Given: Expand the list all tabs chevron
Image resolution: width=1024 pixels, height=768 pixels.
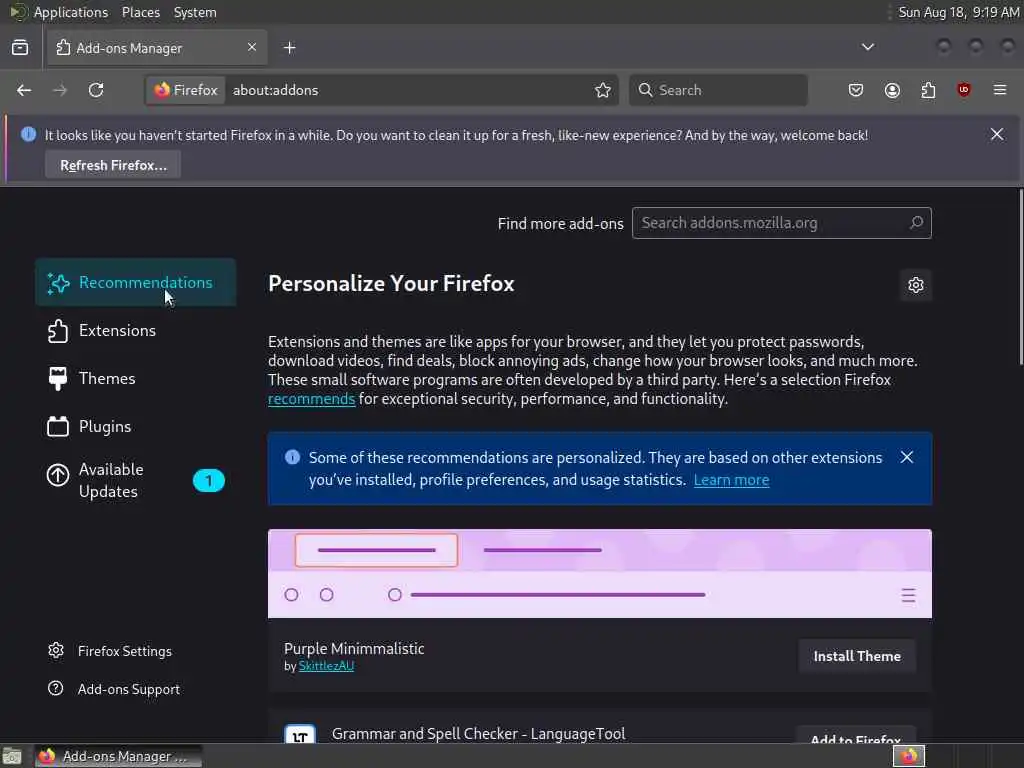Looking at the screenshot, I should click(868, 47).
